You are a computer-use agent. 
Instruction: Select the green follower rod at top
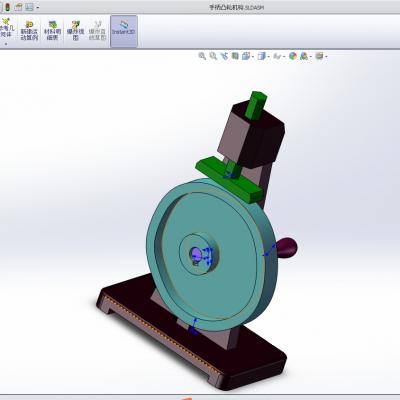[x=256, y=105]
